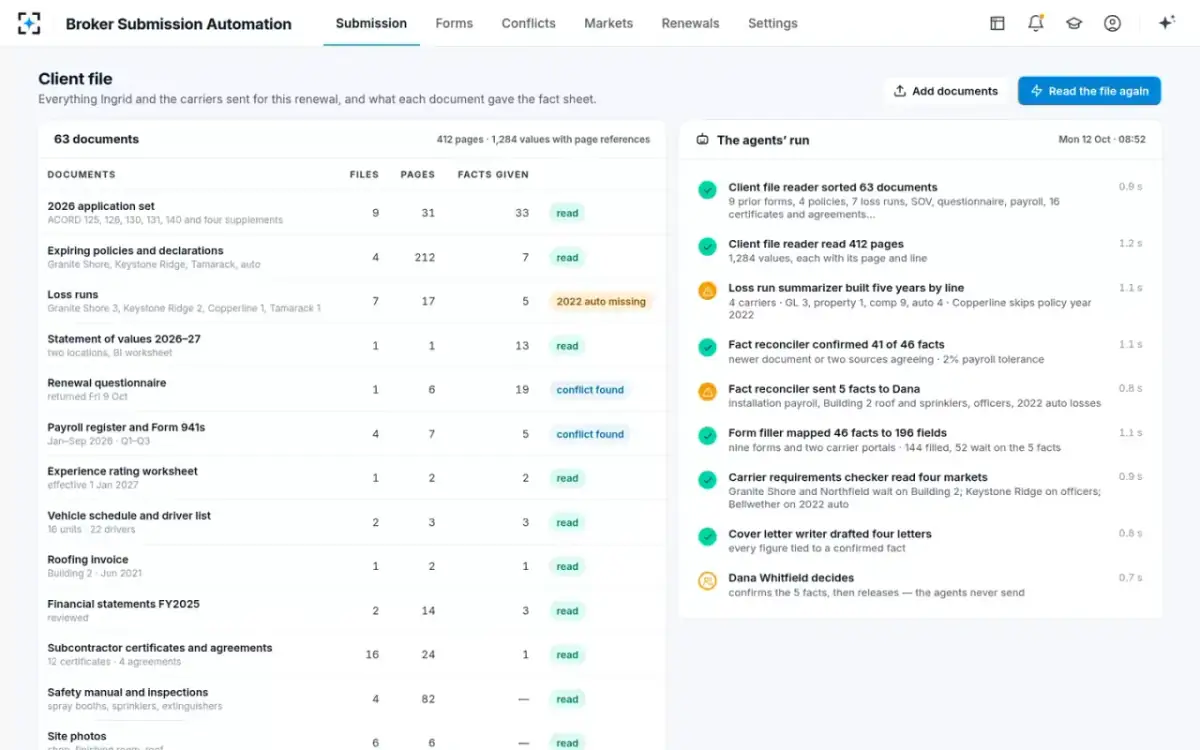Click green check icon for Client file reader read 412 pages
The image size is (1200, 750).
(707, 246)
